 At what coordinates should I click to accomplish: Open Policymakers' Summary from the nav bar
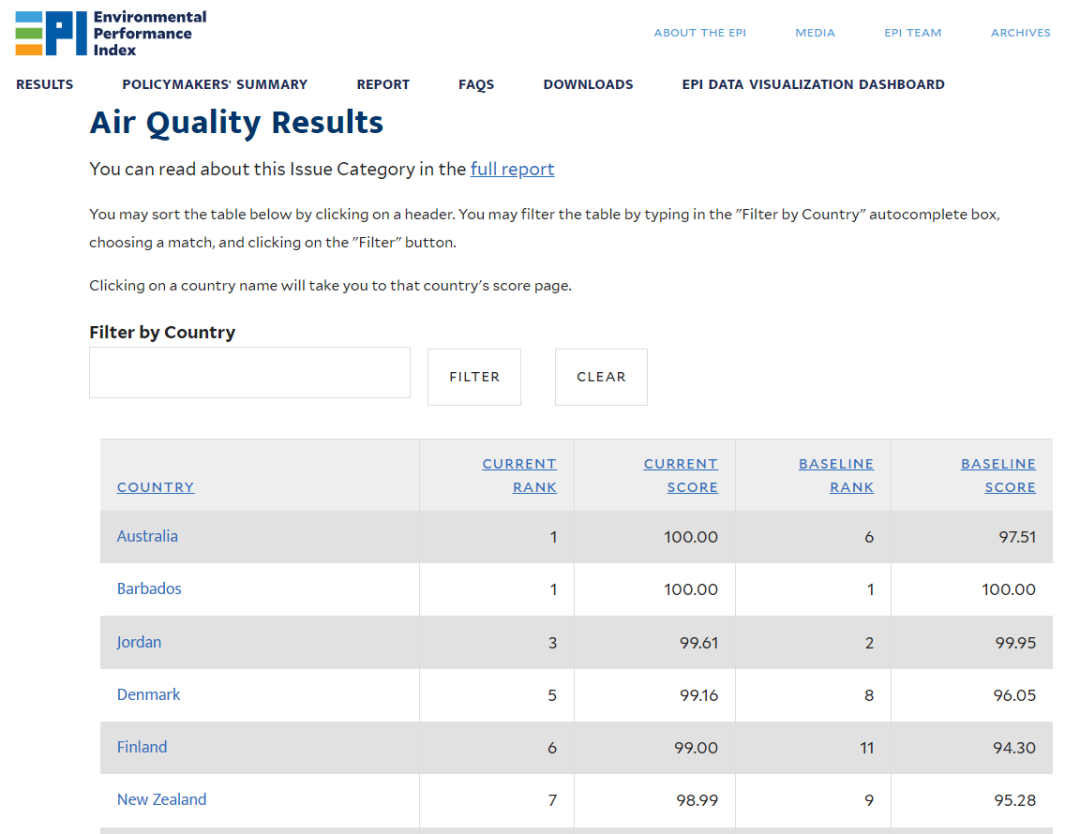pyautogui.click(x=215, y=85)
